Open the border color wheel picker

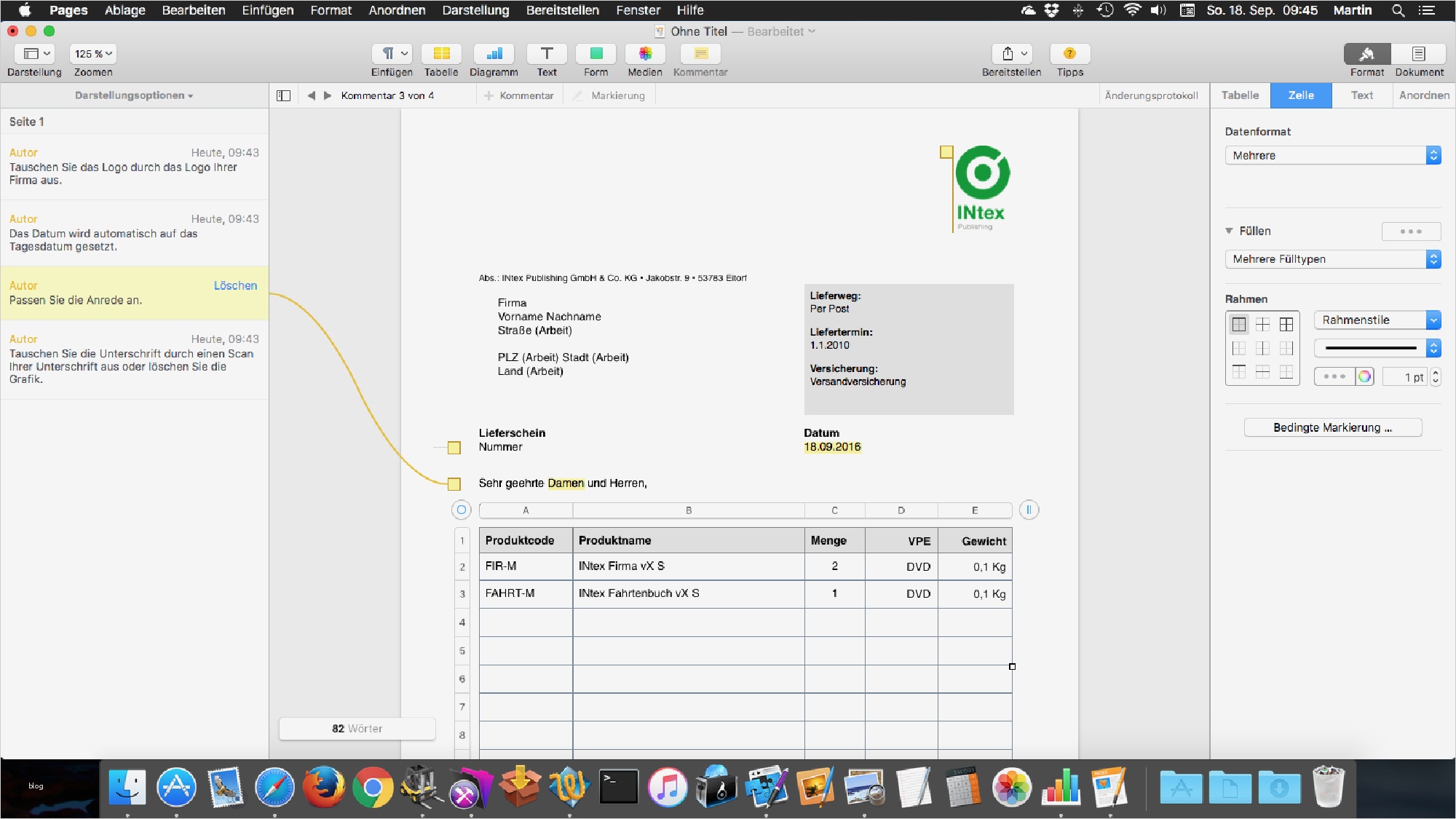coord(1364,376)
